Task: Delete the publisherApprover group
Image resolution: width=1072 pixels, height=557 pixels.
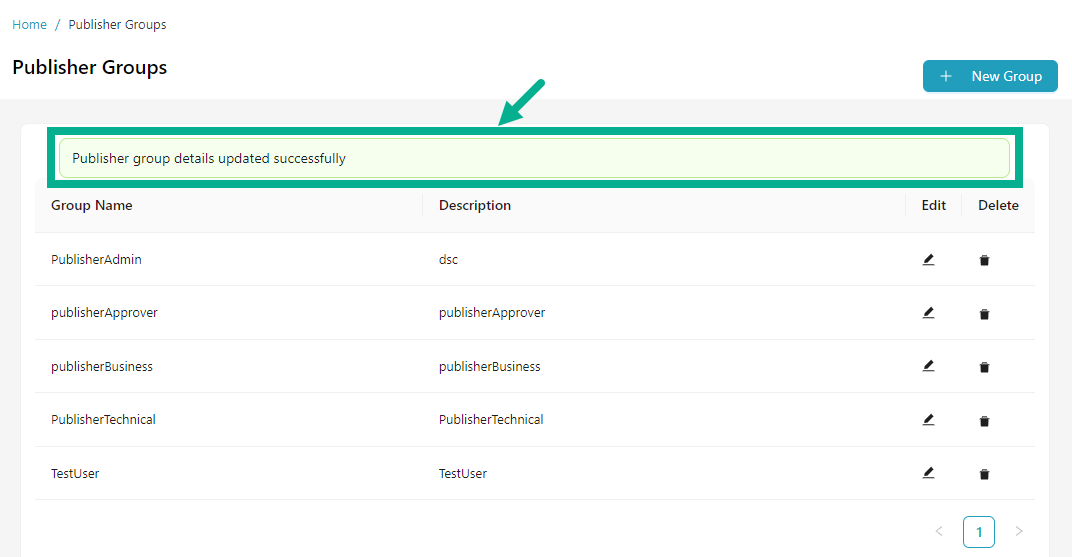Action: [x=984, y=314]
